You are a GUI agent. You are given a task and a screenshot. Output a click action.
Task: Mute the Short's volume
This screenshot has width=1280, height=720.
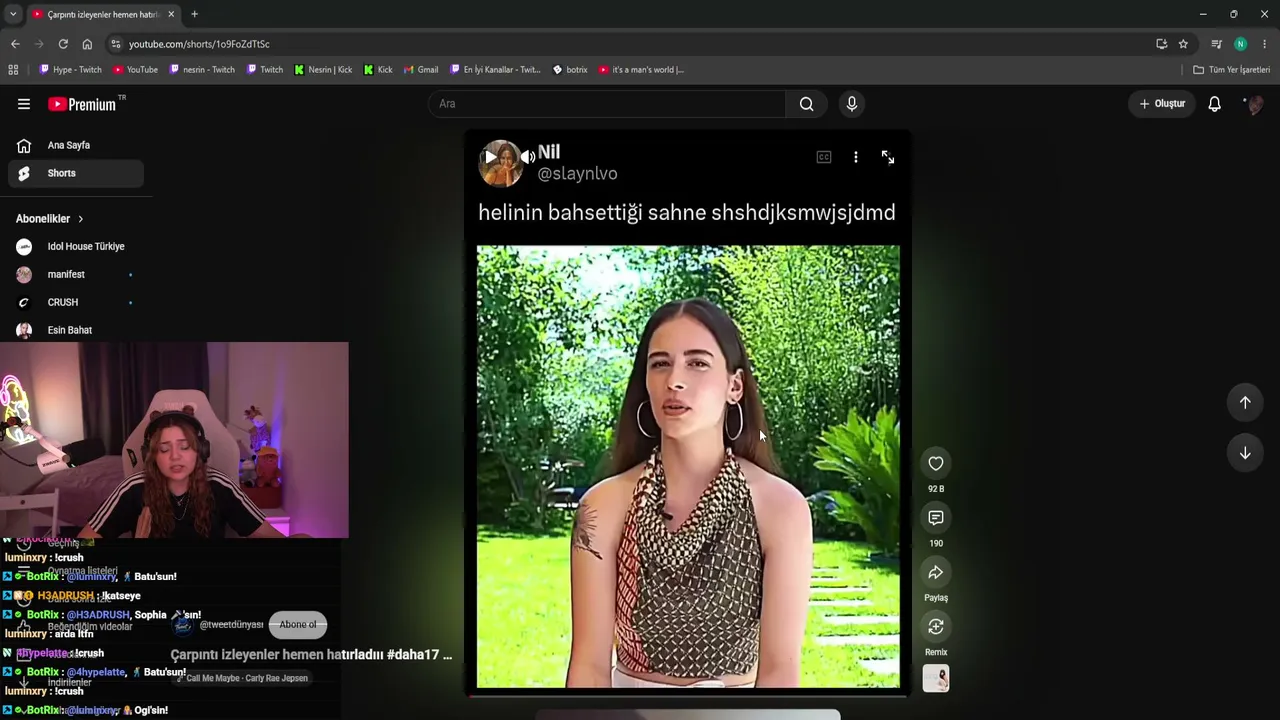point(527,157)
